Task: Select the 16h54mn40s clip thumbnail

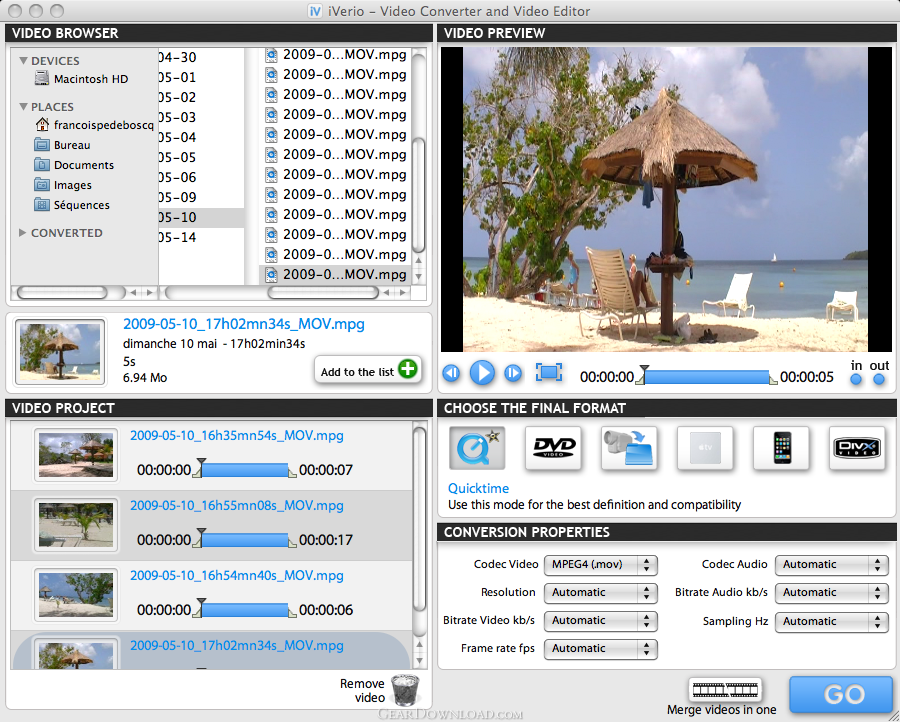Action: [x=76, y=595]
